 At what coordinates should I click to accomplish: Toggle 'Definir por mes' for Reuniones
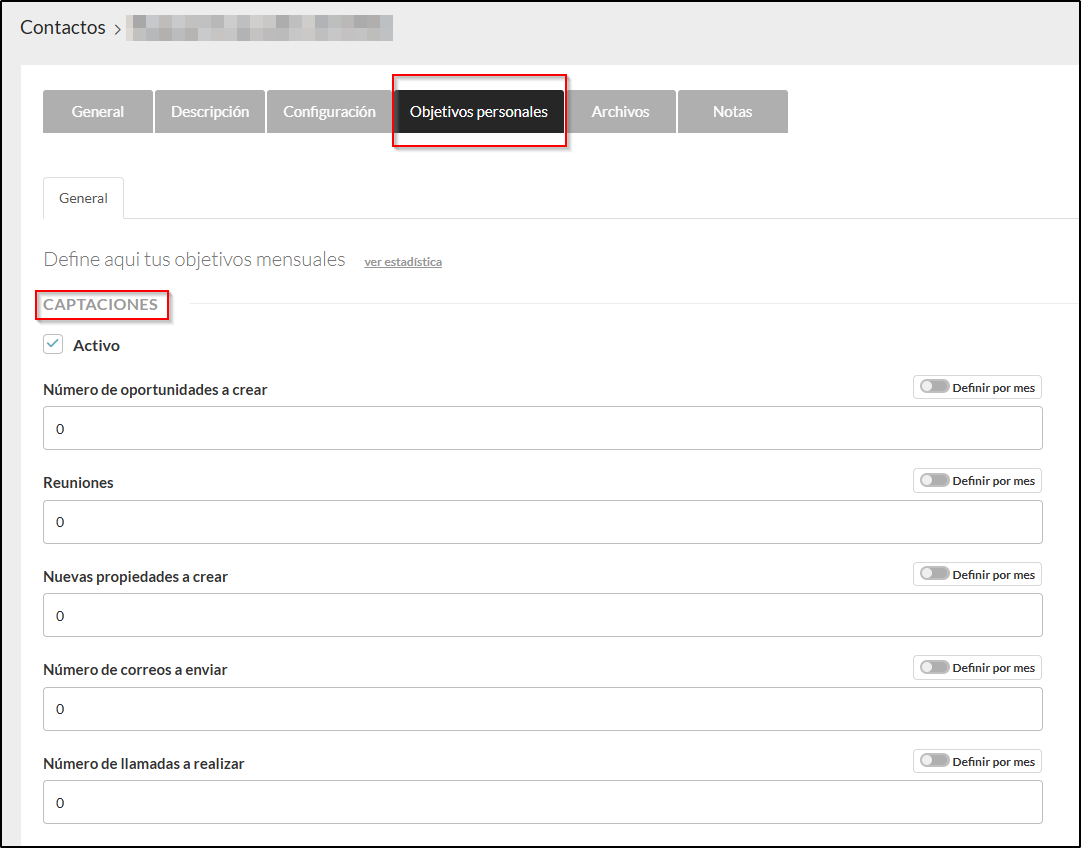point(935,481)
